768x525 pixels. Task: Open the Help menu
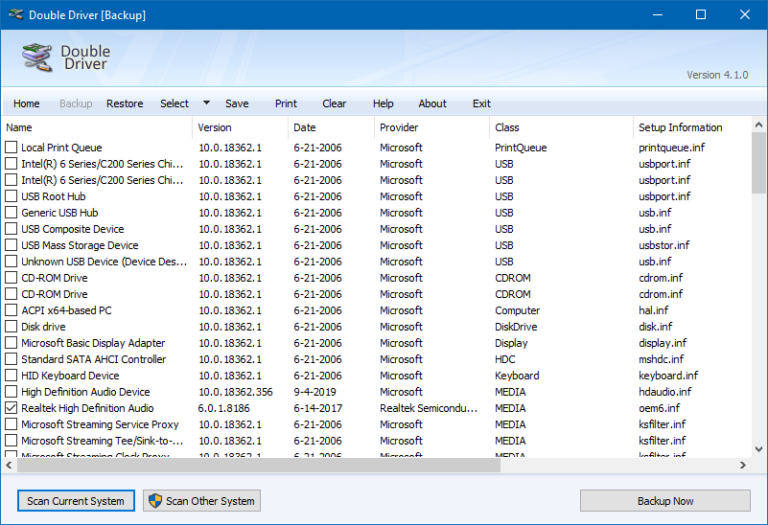[x=383, y=104]
